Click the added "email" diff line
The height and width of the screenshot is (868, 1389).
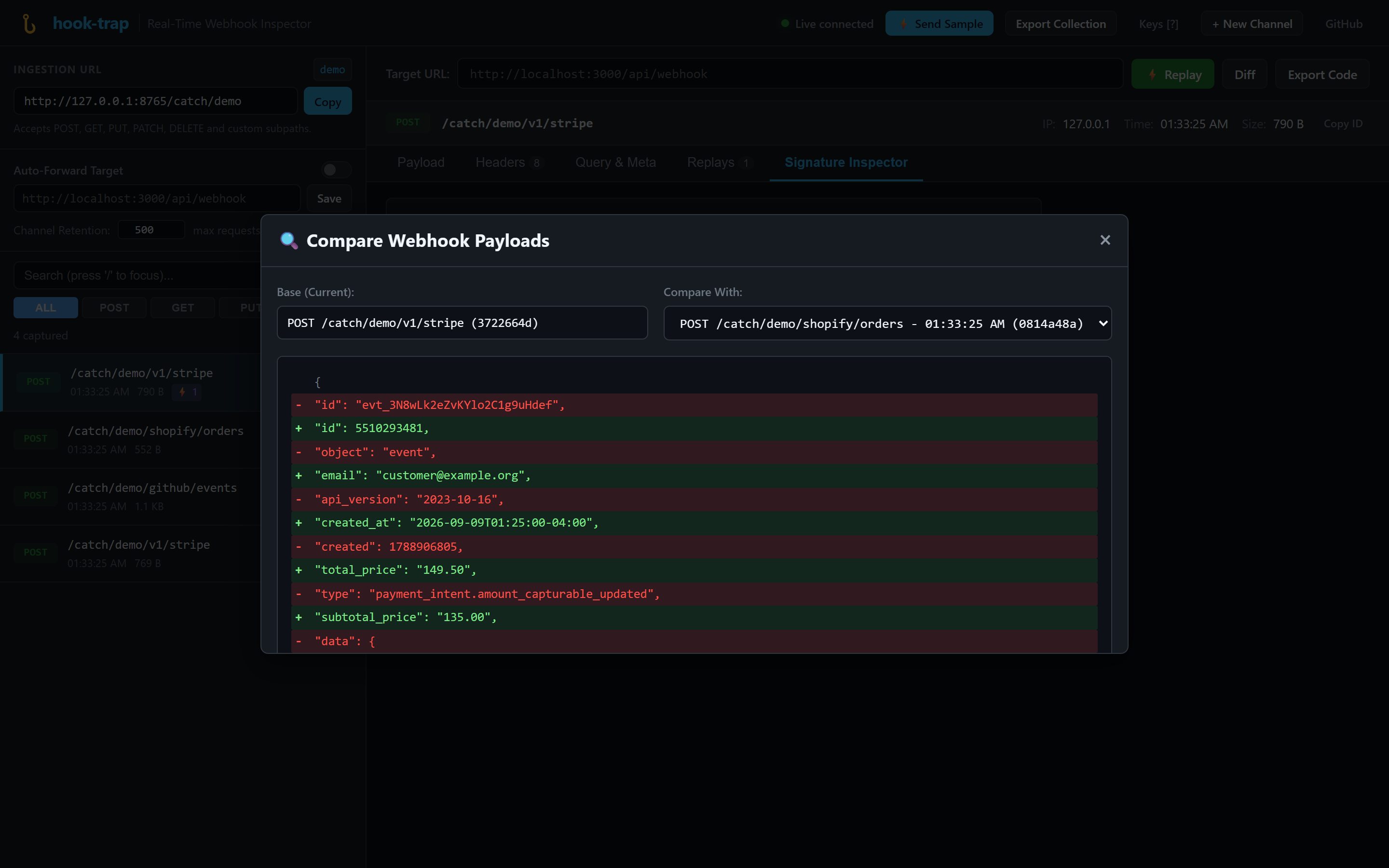(x=694, y=475)
